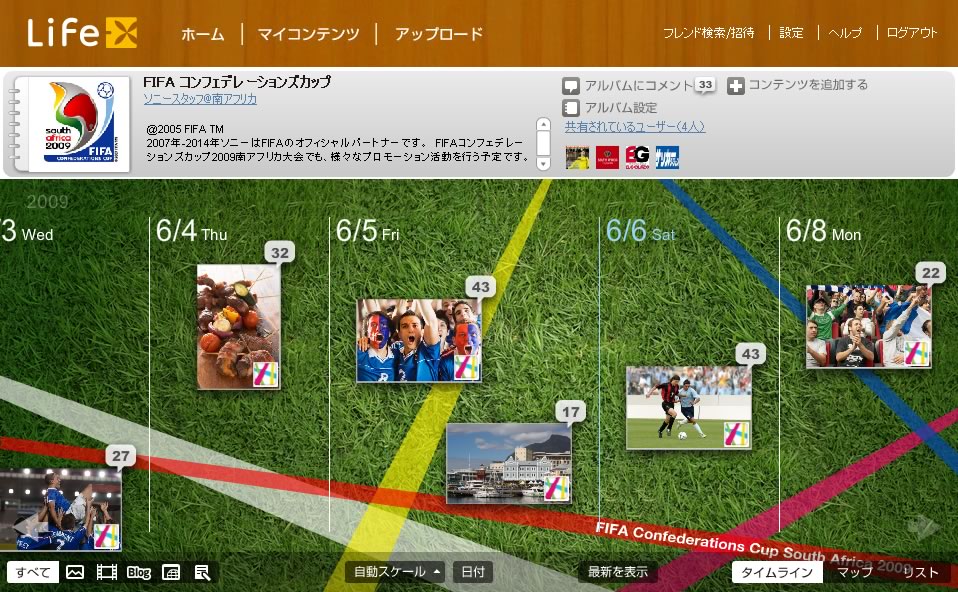Click the plus icon to add content
Viewport: 958px width, 592px height.
(x=736, y=86)
